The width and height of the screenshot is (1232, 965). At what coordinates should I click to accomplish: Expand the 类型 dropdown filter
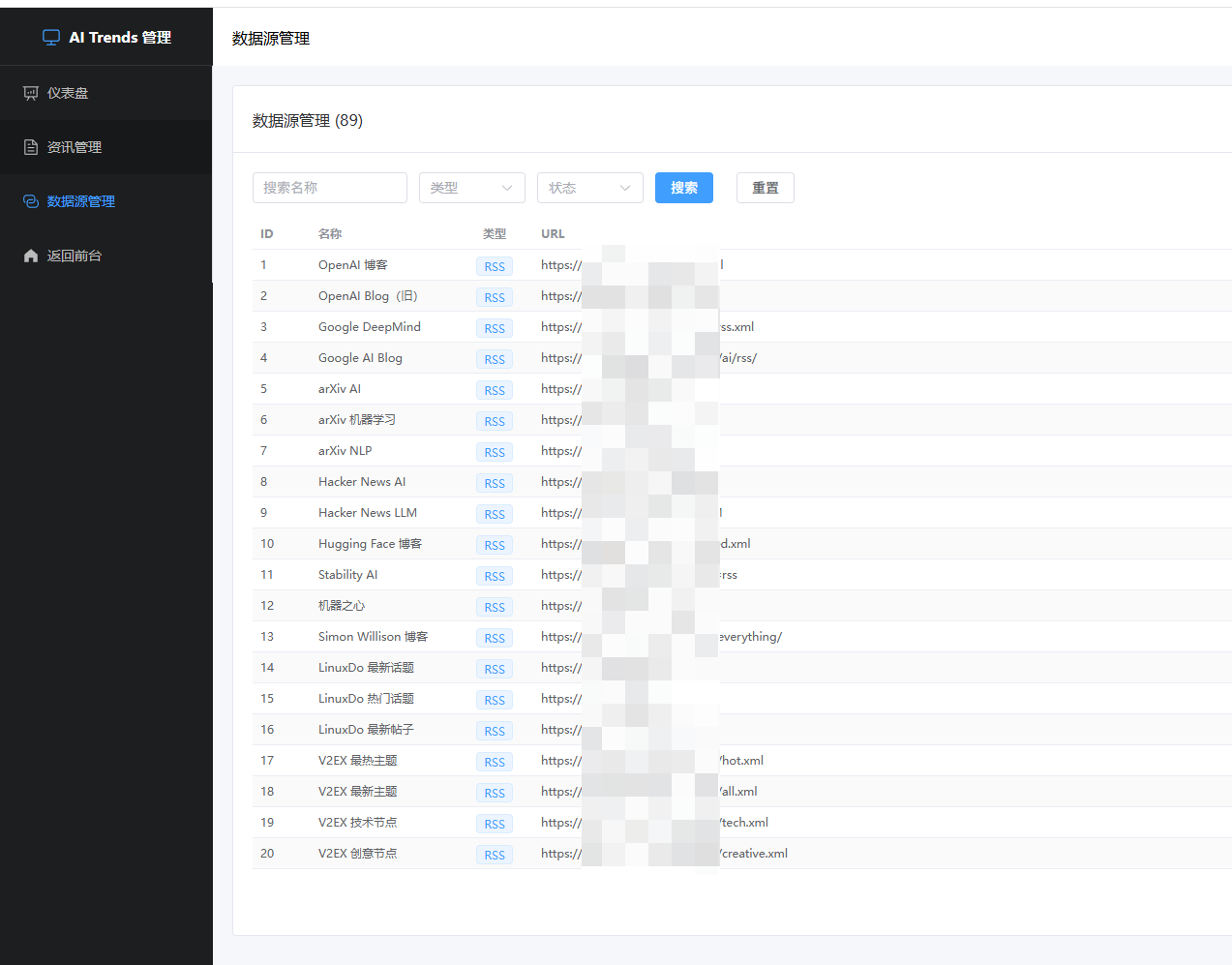coord(472,188)
